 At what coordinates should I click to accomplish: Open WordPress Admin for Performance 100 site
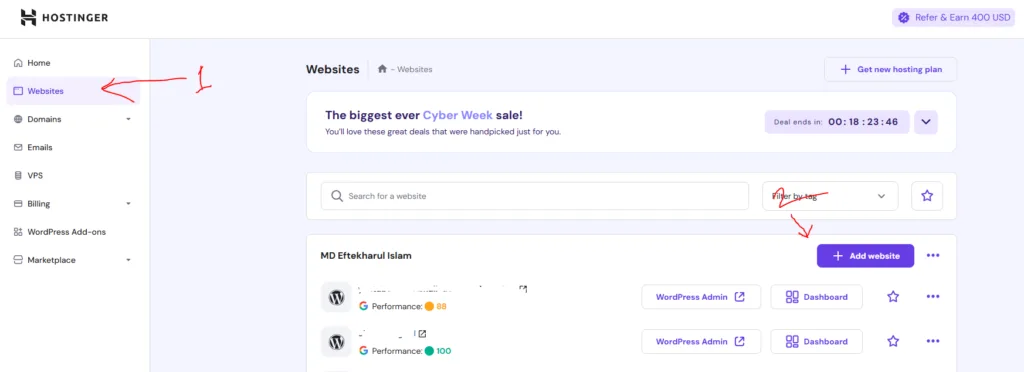[701, 341]
